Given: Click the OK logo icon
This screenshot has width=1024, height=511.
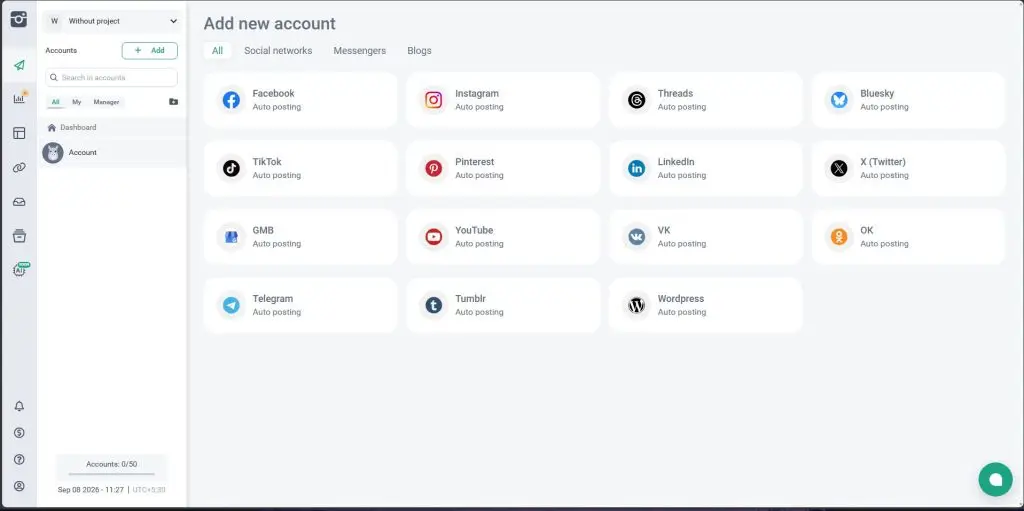Looking at the screenshot, I should coord(839,237).
